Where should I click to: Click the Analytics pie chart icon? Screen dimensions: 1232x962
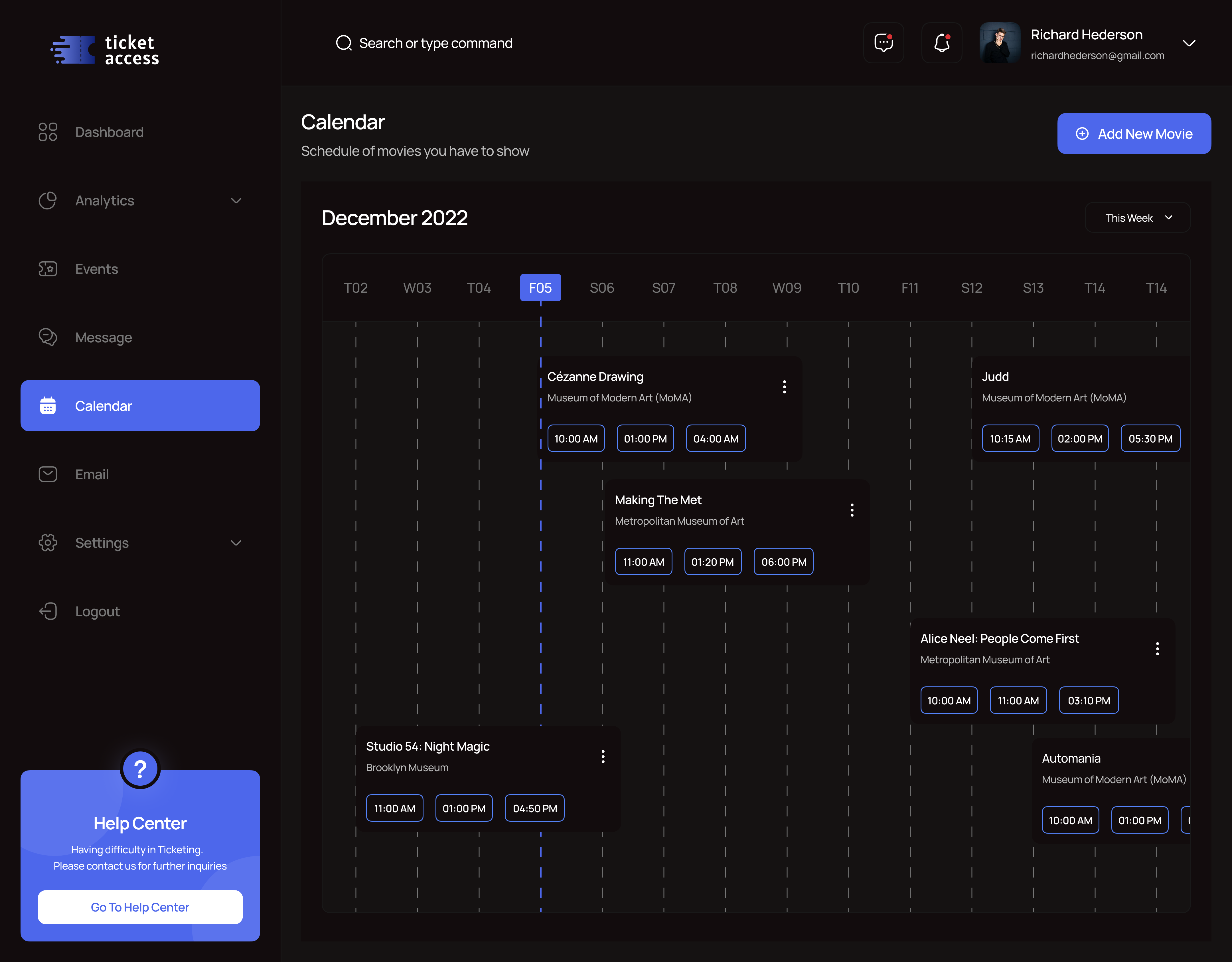48,200
